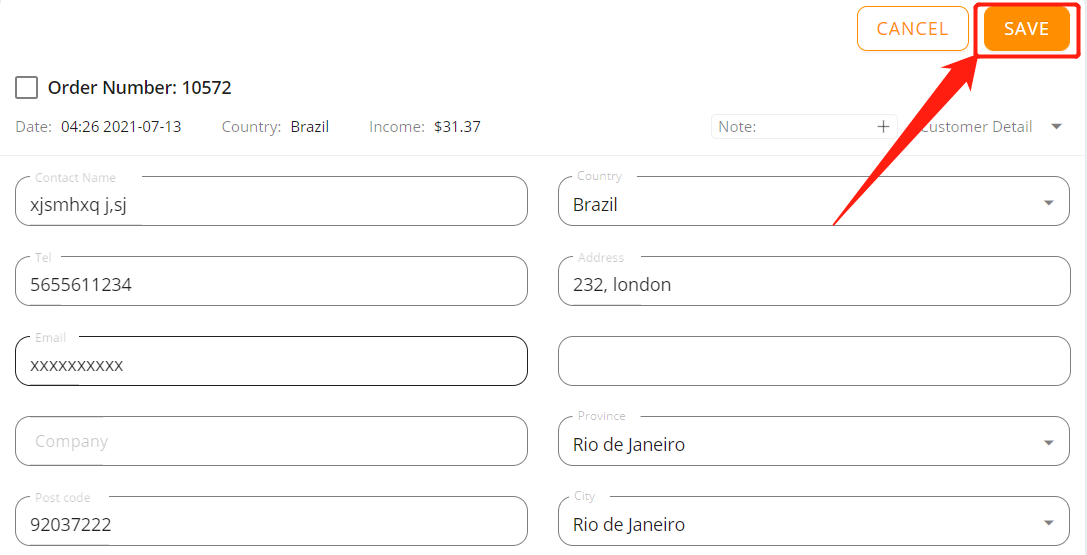Click the empty Company field
This screenshot has height=555, width=1087.
pyautogui.click(x=271, y=441)
